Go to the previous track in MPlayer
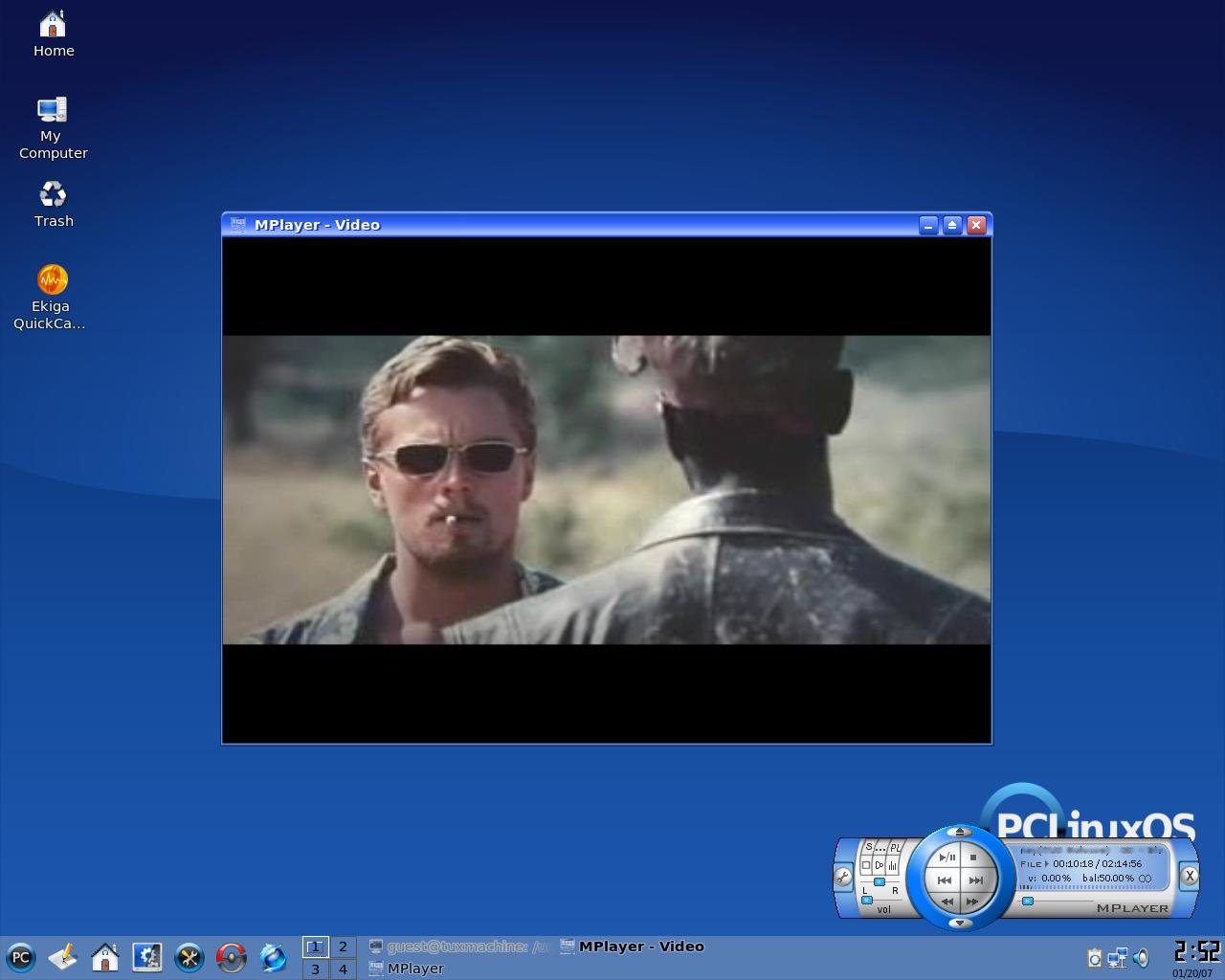 [945, 880]
